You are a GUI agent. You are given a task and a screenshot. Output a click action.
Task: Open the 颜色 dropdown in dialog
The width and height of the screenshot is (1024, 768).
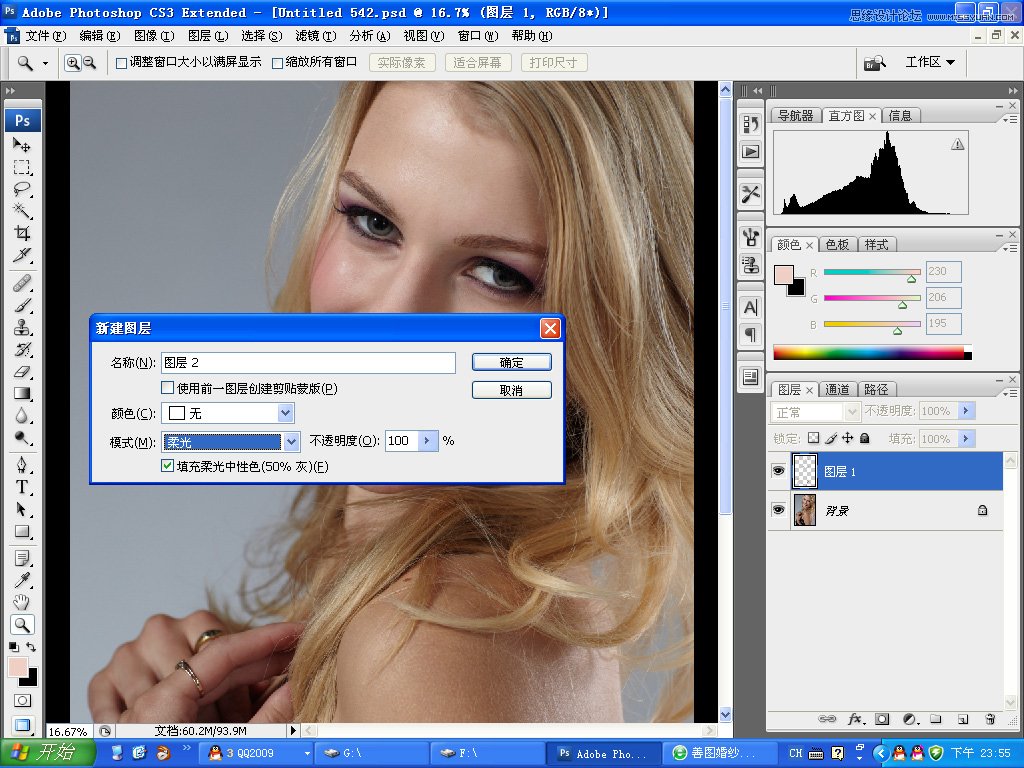(x=285, y=413)
